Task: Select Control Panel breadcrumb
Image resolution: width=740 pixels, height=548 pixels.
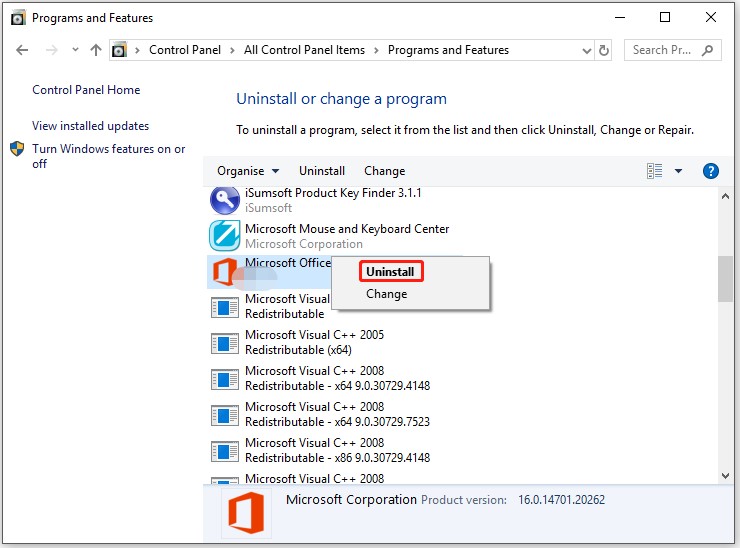Action: (x=185, y=50)
